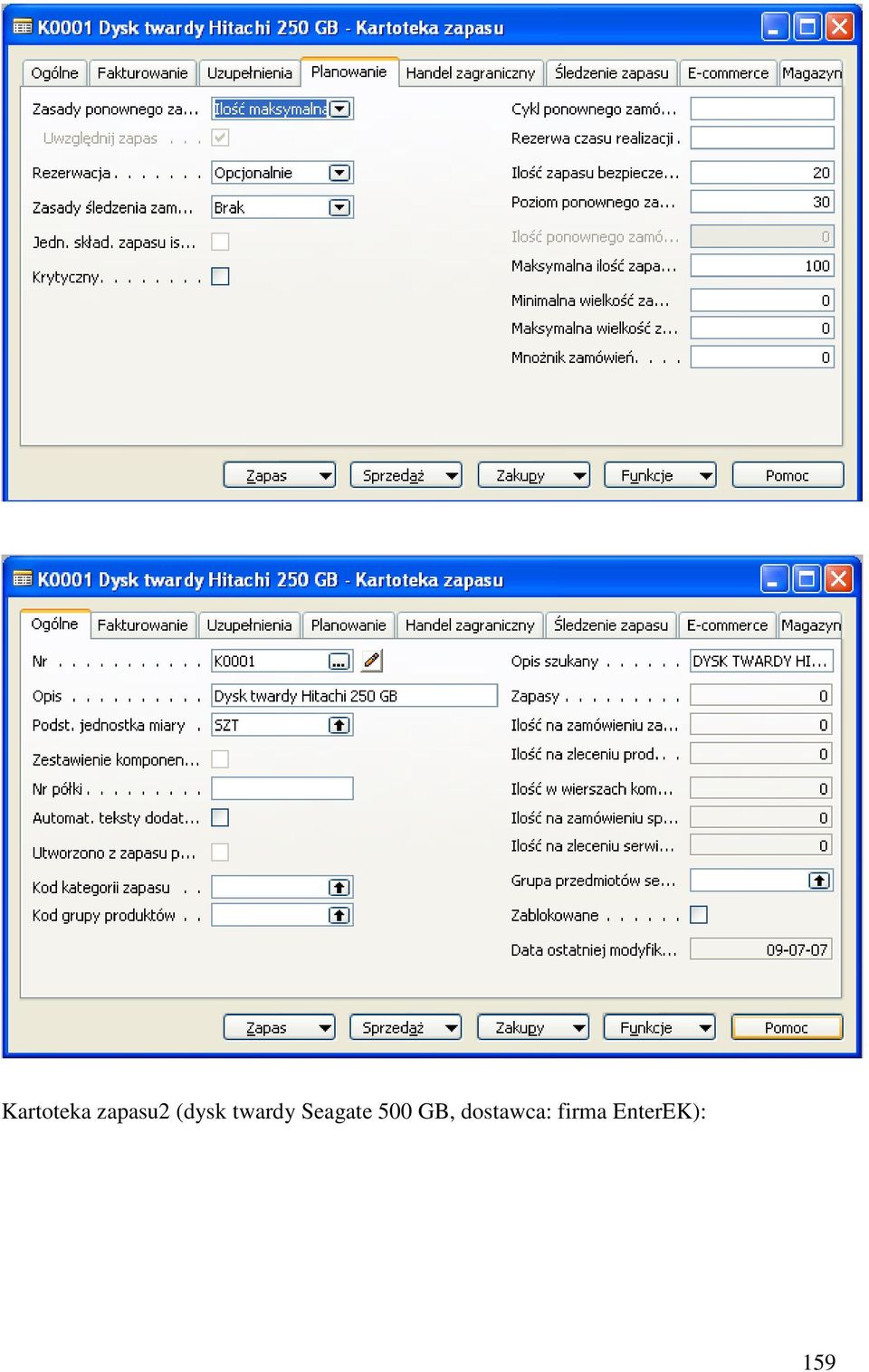Image resolution: width=869 pixels, height=1372 pixels.
Task: Open lookup arrow for Kod kategorii zapasu
Action: pos(339,887)
